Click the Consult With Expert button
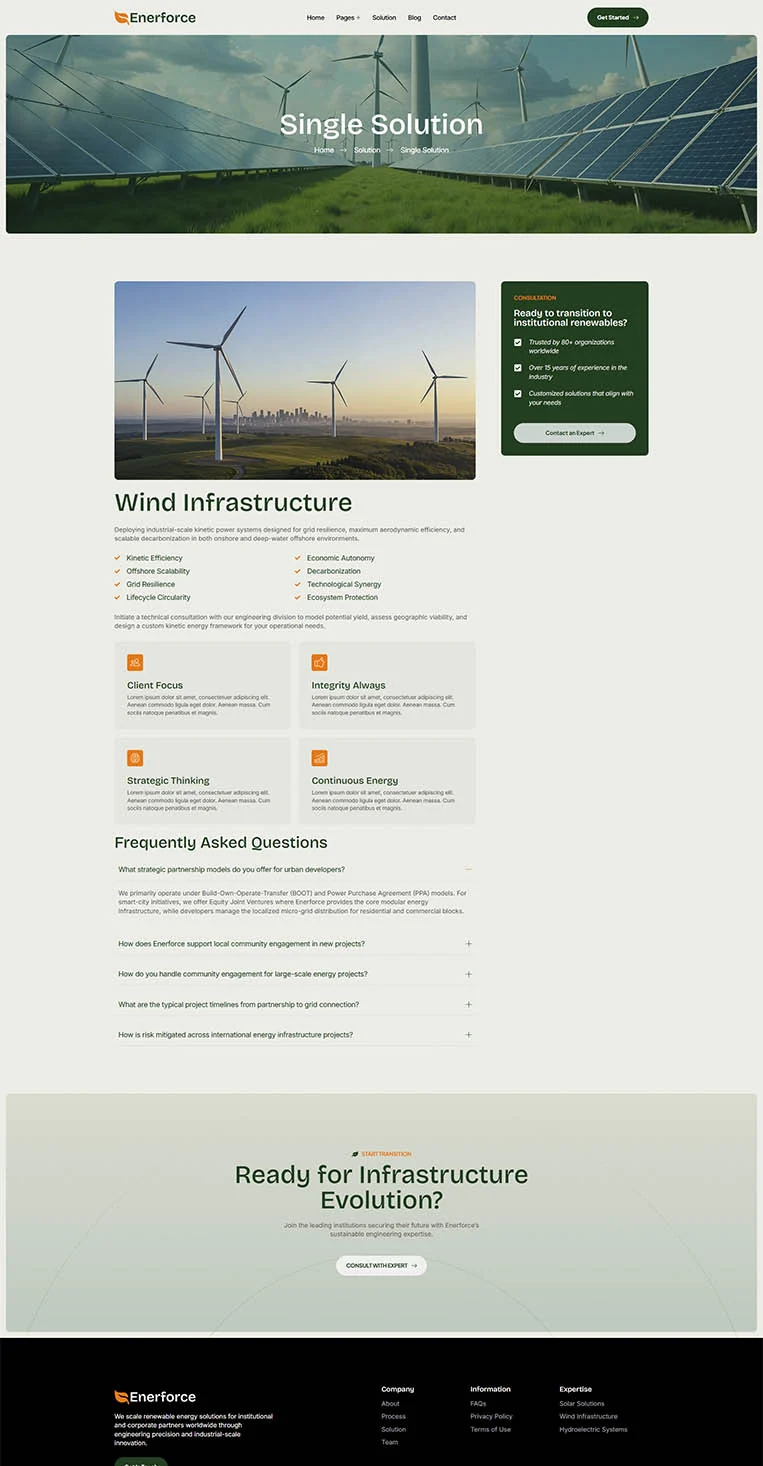 coord(381,1265)
